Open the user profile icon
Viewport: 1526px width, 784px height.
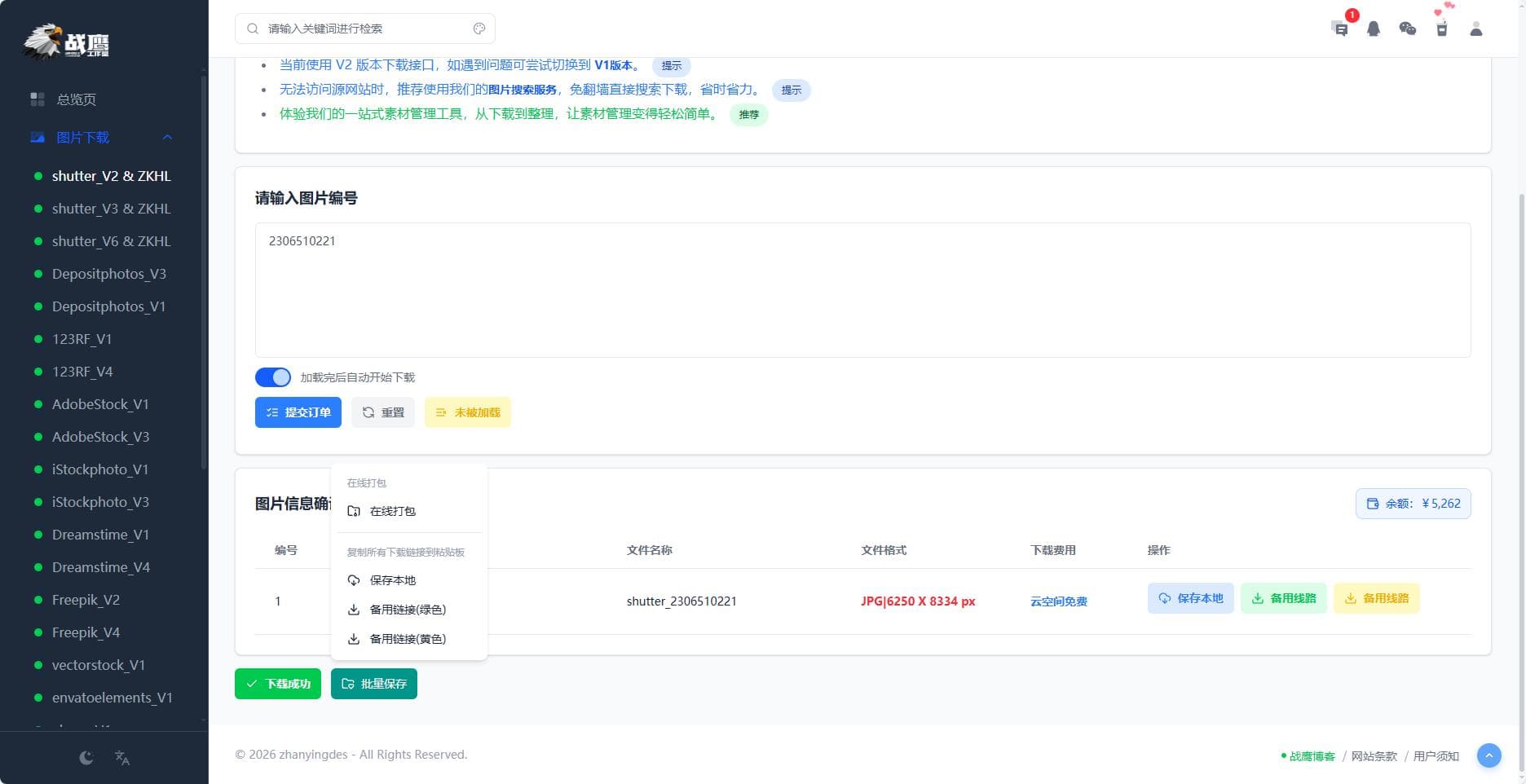tap(1476, 29)
